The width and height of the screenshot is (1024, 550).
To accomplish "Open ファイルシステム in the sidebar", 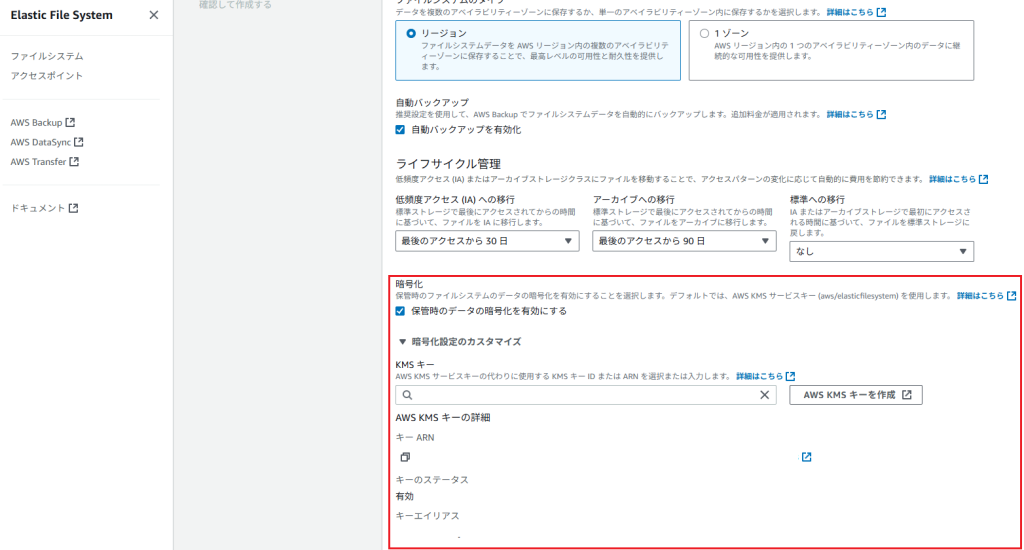I will click(47, 56).
